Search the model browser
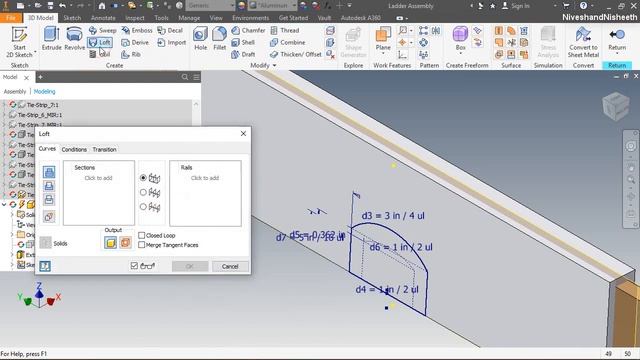Screen dimensions: 640x360 (x=185, y=77)
